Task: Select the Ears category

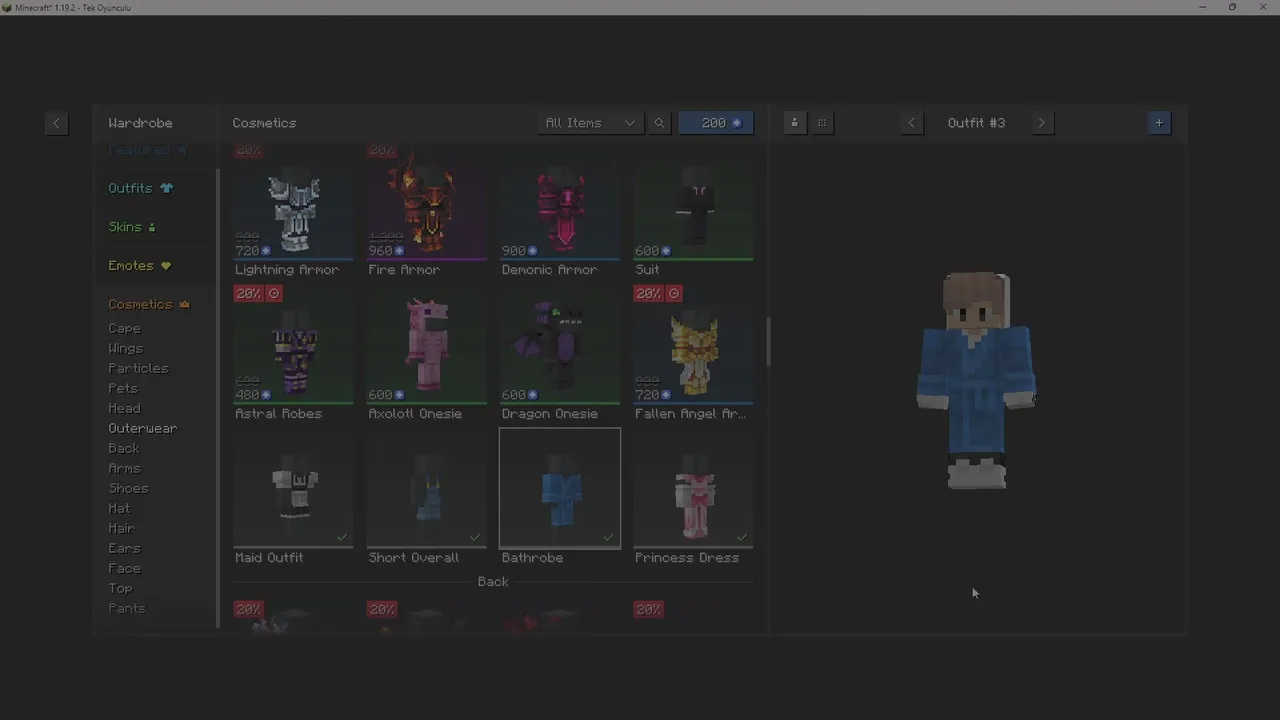Action: tap(124, 548)
